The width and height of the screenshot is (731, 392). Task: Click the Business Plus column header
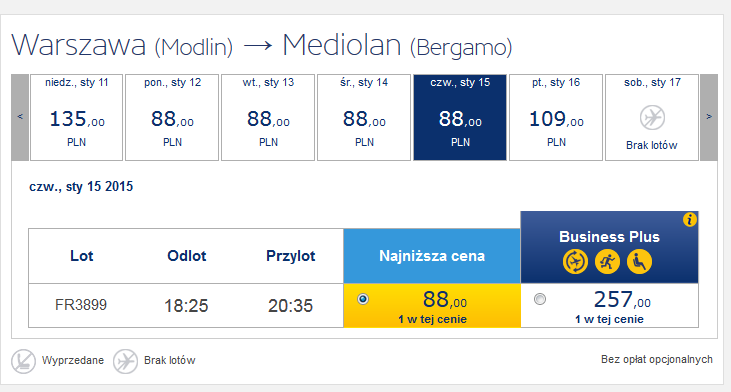pos(609,247)
